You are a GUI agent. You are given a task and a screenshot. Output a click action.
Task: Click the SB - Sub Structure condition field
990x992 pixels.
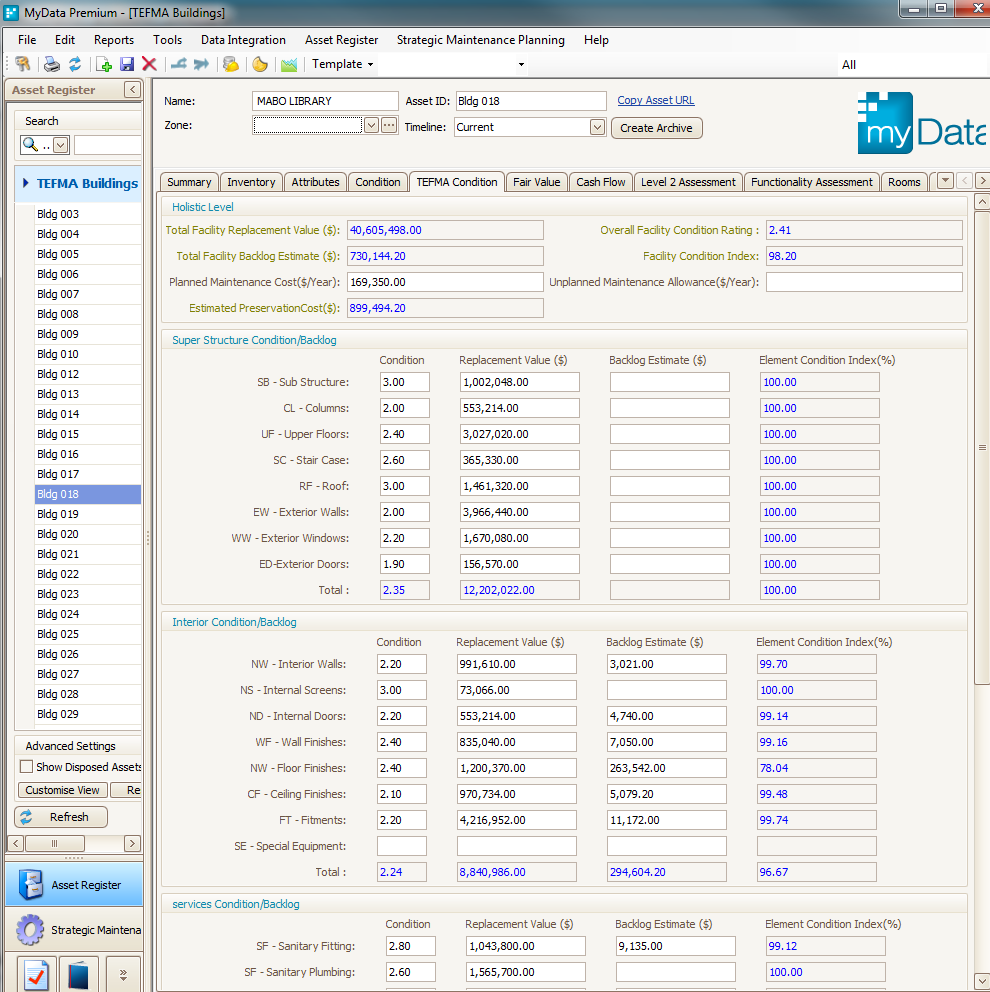[404, 382]
